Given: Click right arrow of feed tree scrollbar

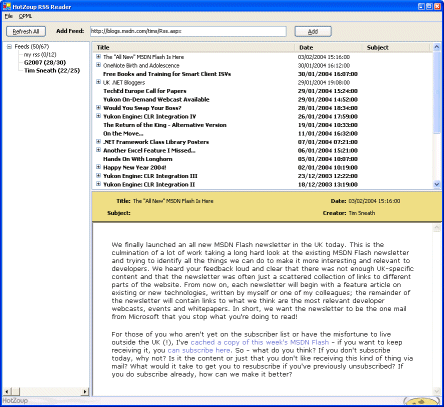Looking at the screenshot, I should point(85,391).
